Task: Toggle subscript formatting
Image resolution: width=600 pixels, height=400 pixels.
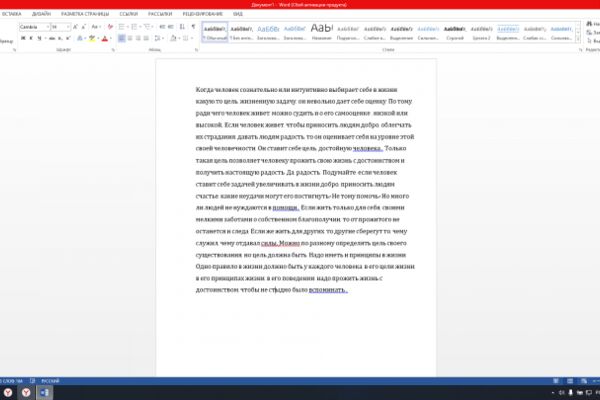Action: [60, 38]
